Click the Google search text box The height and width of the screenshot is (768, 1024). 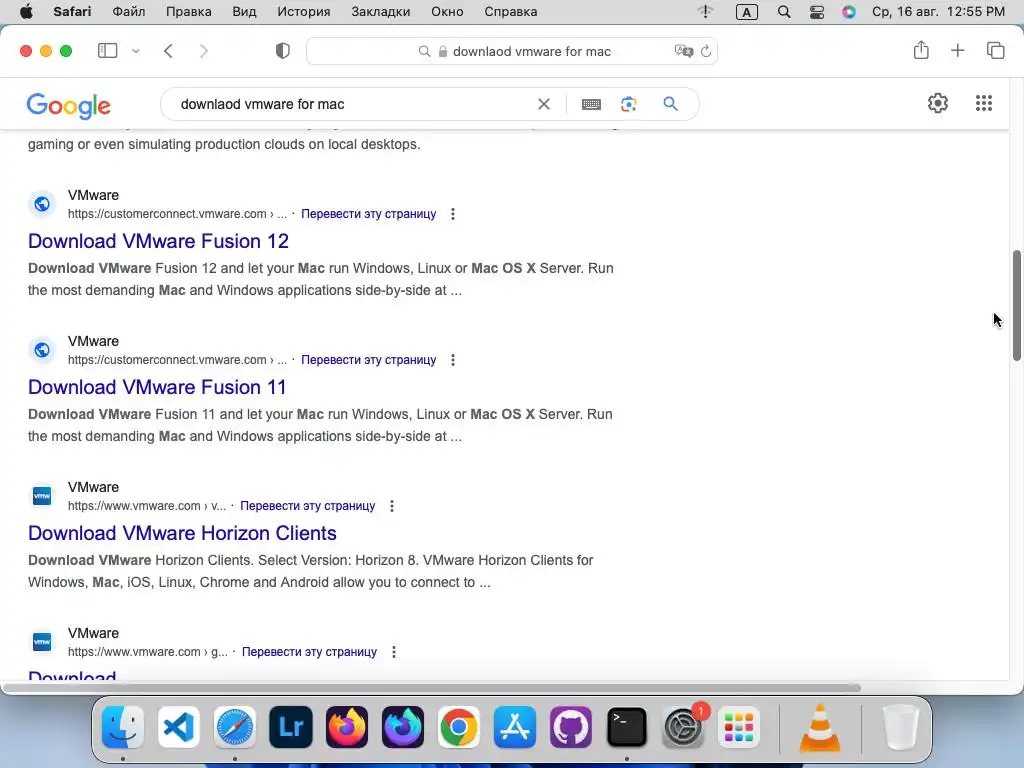[353, 104]
